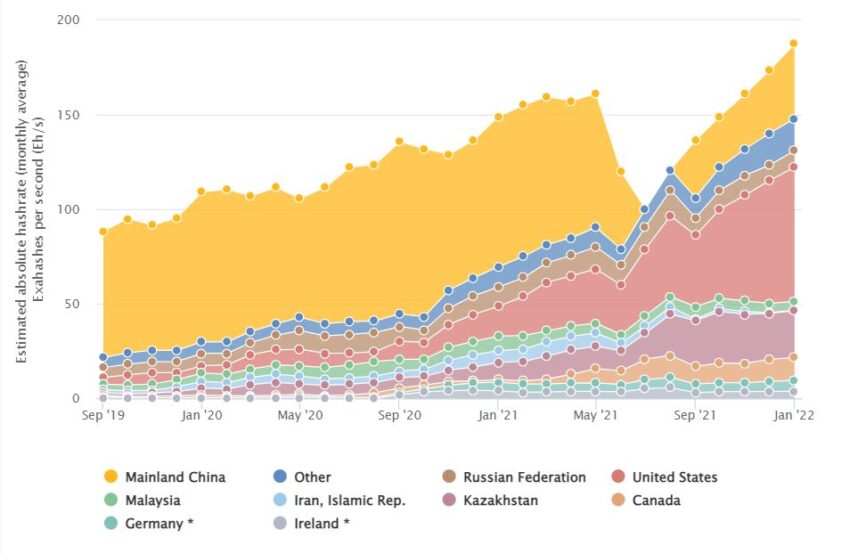Select the Jan '22 topmost data point
This screenshot has width=850, height=554.
[x=794, y=43]
